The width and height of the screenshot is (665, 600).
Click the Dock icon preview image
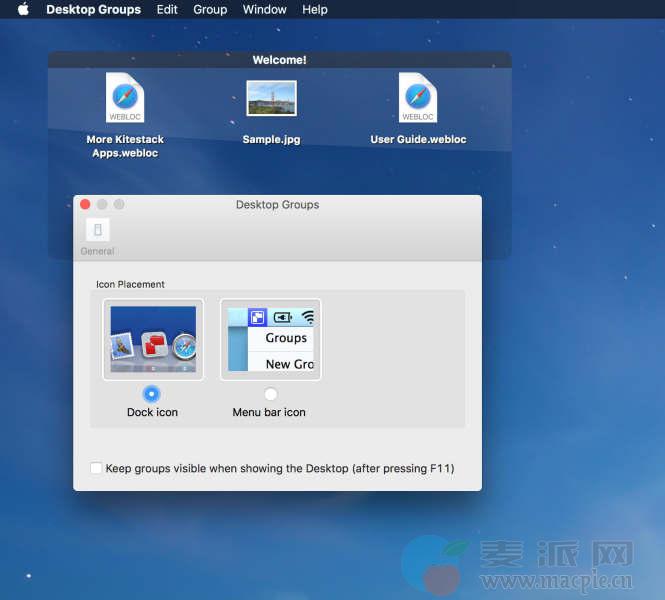(153, 339)
